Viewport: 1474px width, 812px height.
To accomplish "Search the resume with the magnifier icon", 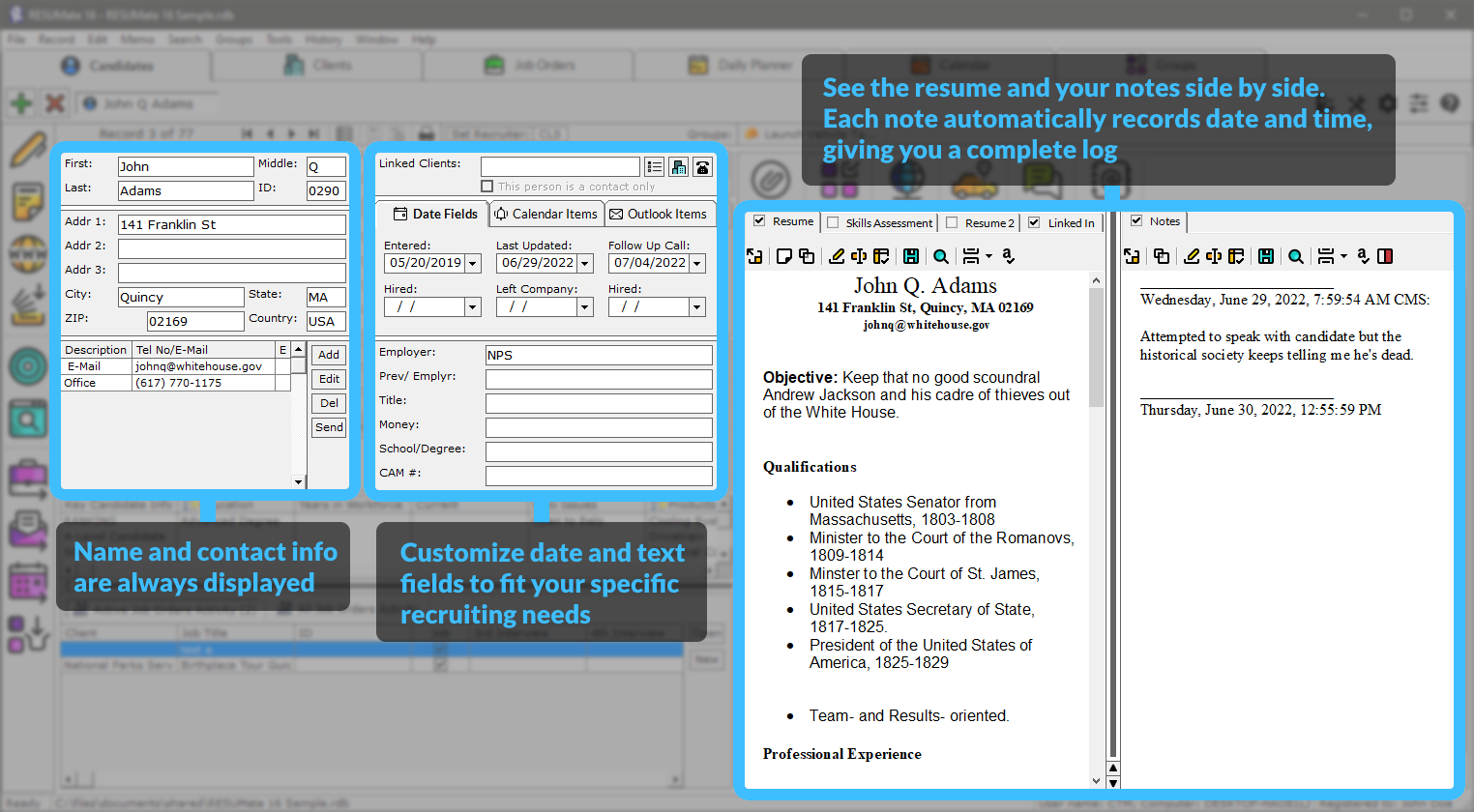I will coord(941,256).
